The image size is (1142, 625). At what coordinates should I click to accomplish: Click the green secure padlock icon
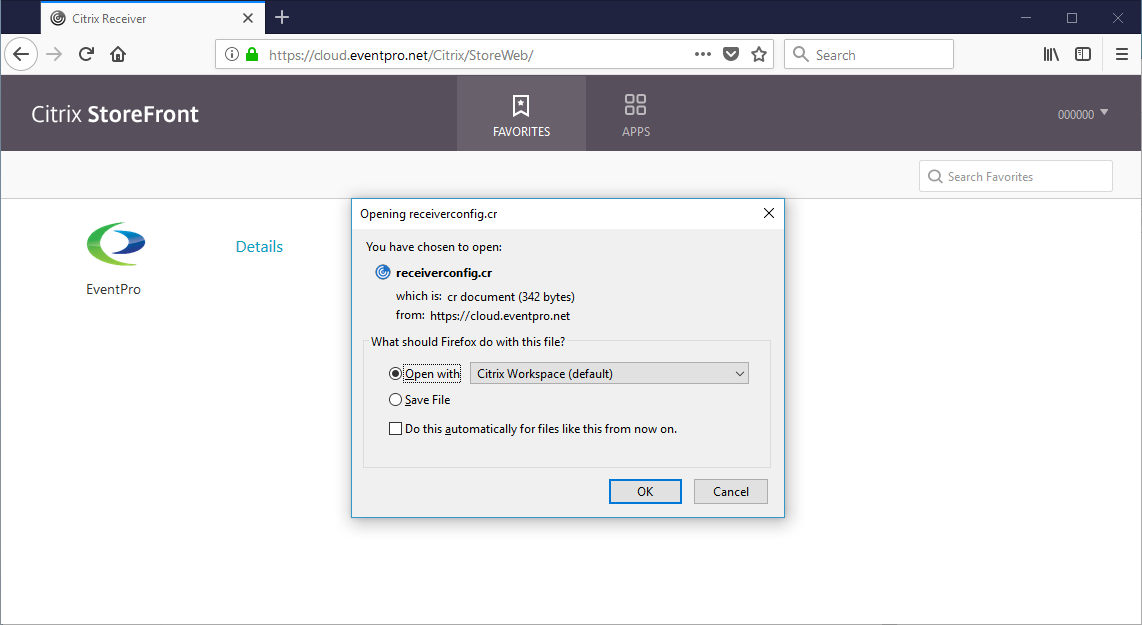point(252,55)
